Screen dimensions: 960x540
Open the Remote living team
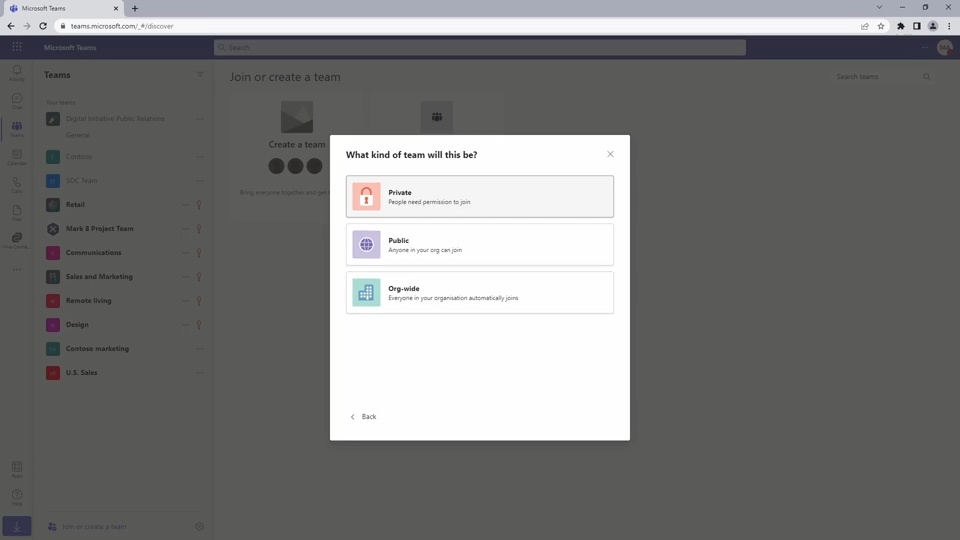88,301
